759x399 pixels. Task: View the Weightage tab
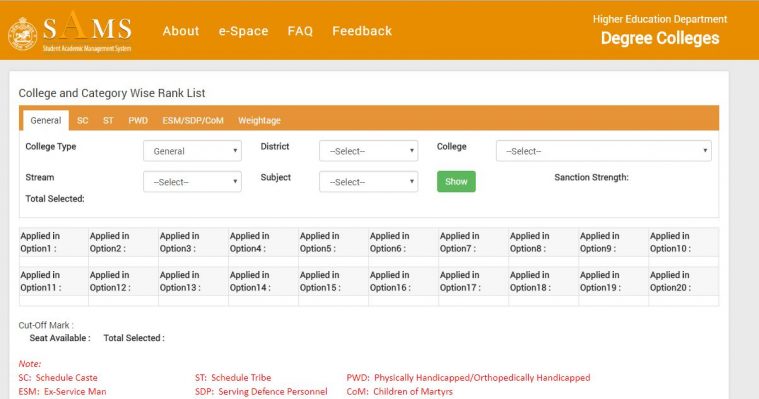259,121
